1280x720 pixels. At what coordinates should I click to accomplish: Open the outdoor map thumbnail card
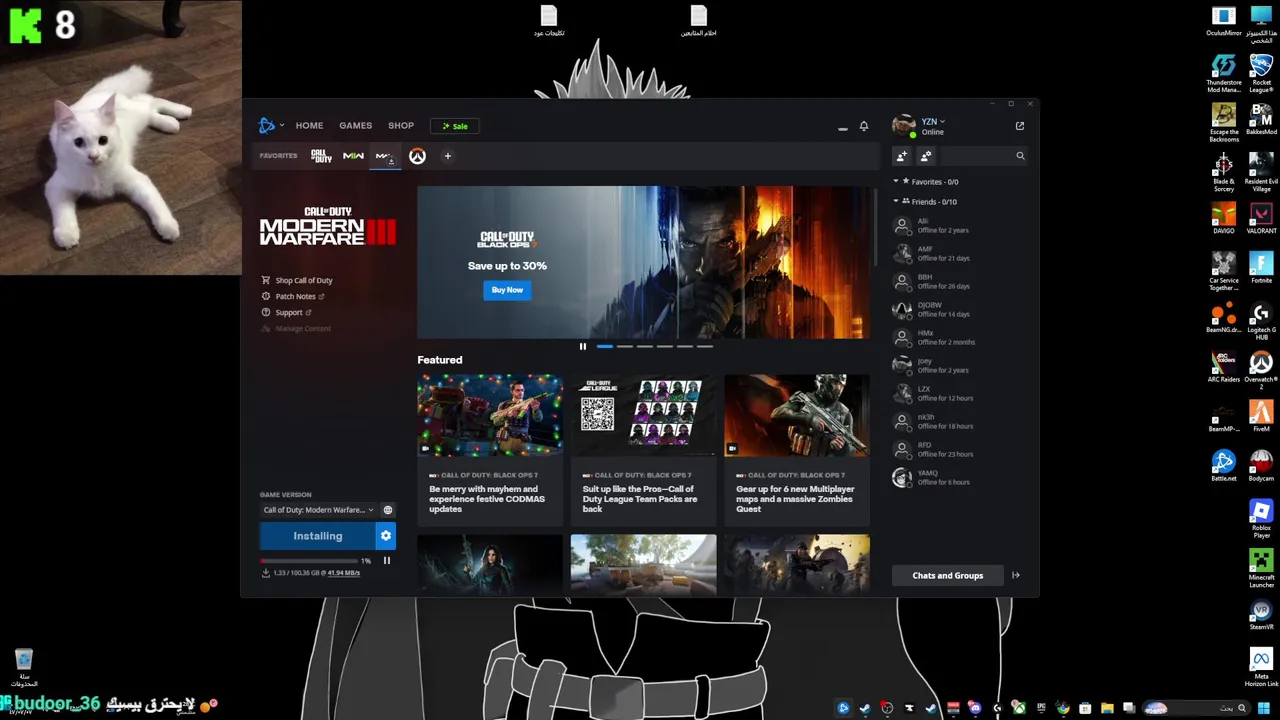pyautogui.click(x=643, y=564)
